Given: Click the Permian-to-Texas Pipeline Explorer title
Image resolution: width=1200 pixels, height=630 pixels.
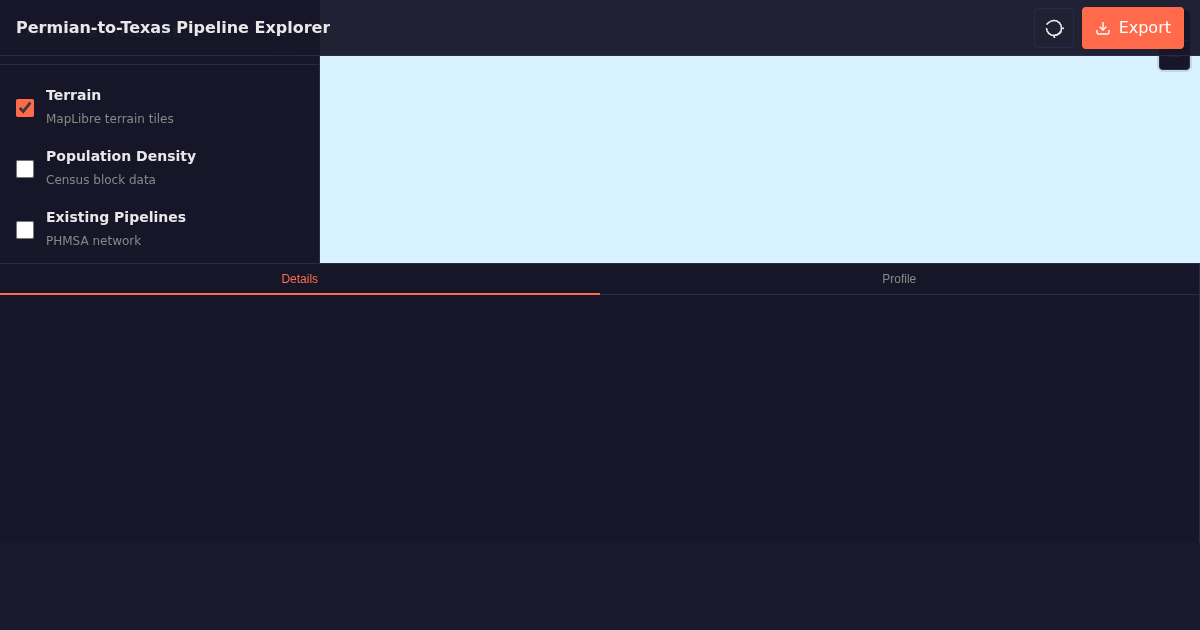Looking at the screenshot, I should pyautogui.click(x=173, y=28).
